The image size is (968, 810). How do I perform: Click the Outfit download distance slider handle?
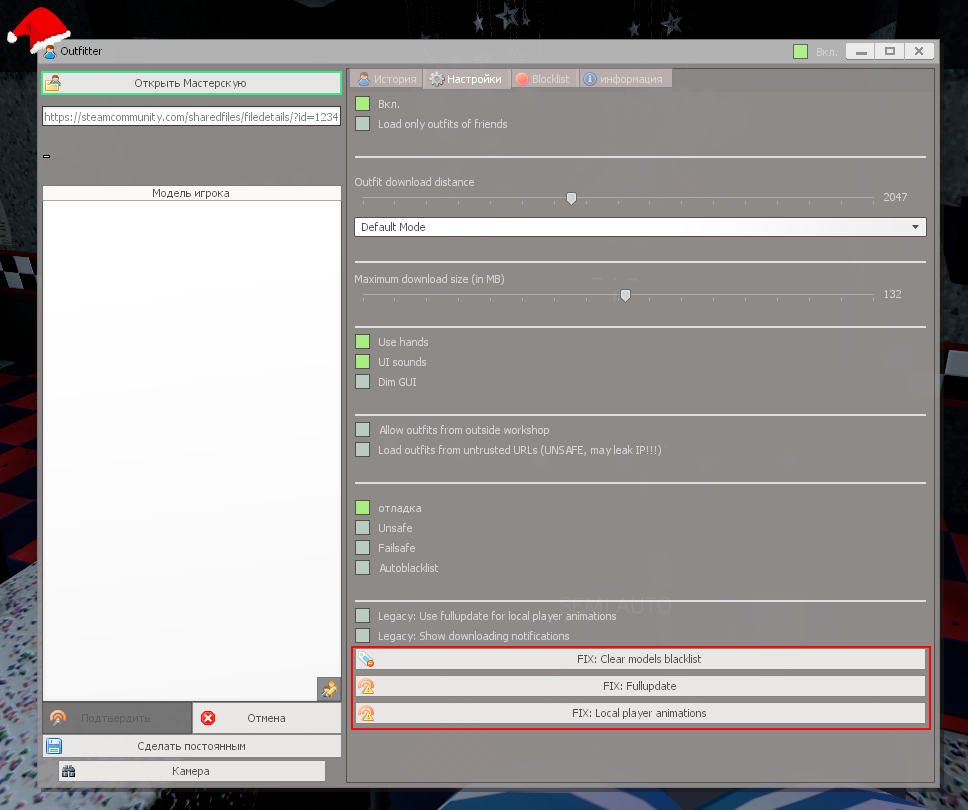(572, 198)
